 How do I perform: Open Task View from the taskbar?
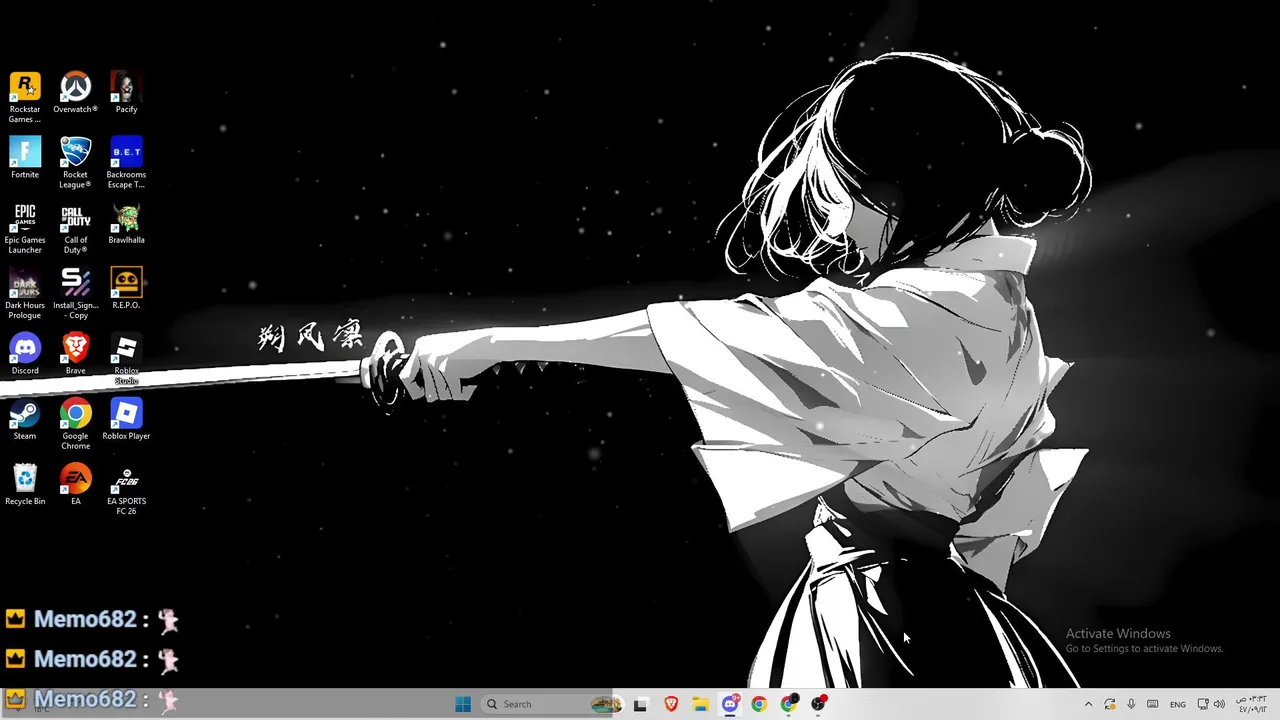pyautogui.click(x=641, y=704)
